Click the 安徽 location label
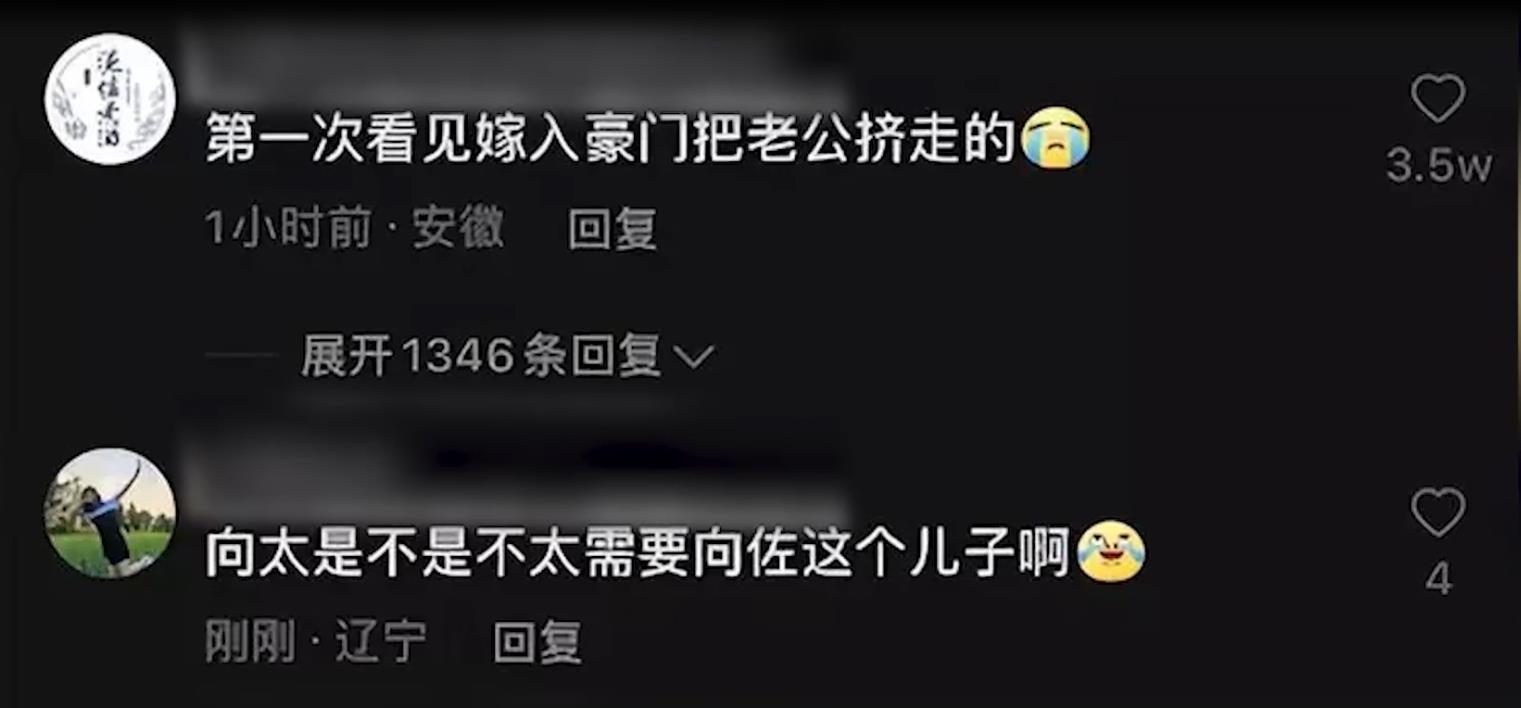1521x708 pixels. (459, 230)
